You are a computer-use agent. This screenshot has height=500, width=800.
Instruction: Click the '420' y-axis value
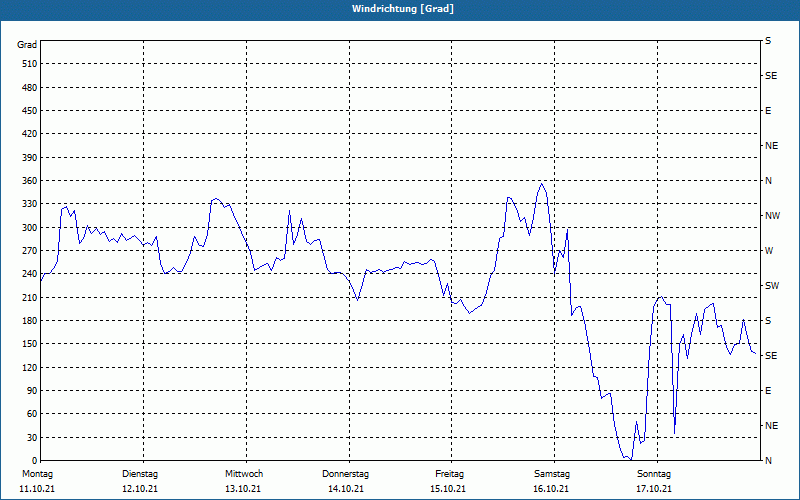(30, 134)
